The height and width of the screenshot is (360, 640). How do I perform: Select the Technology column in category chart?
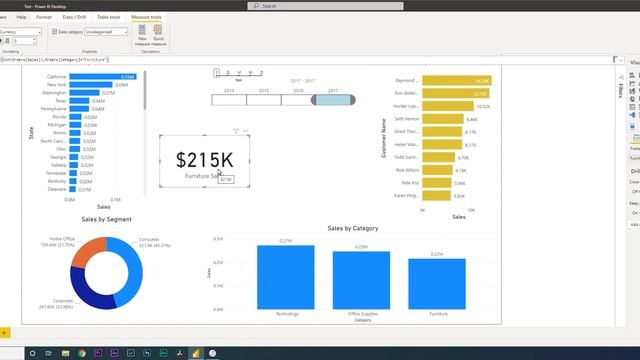pos(286,277)
